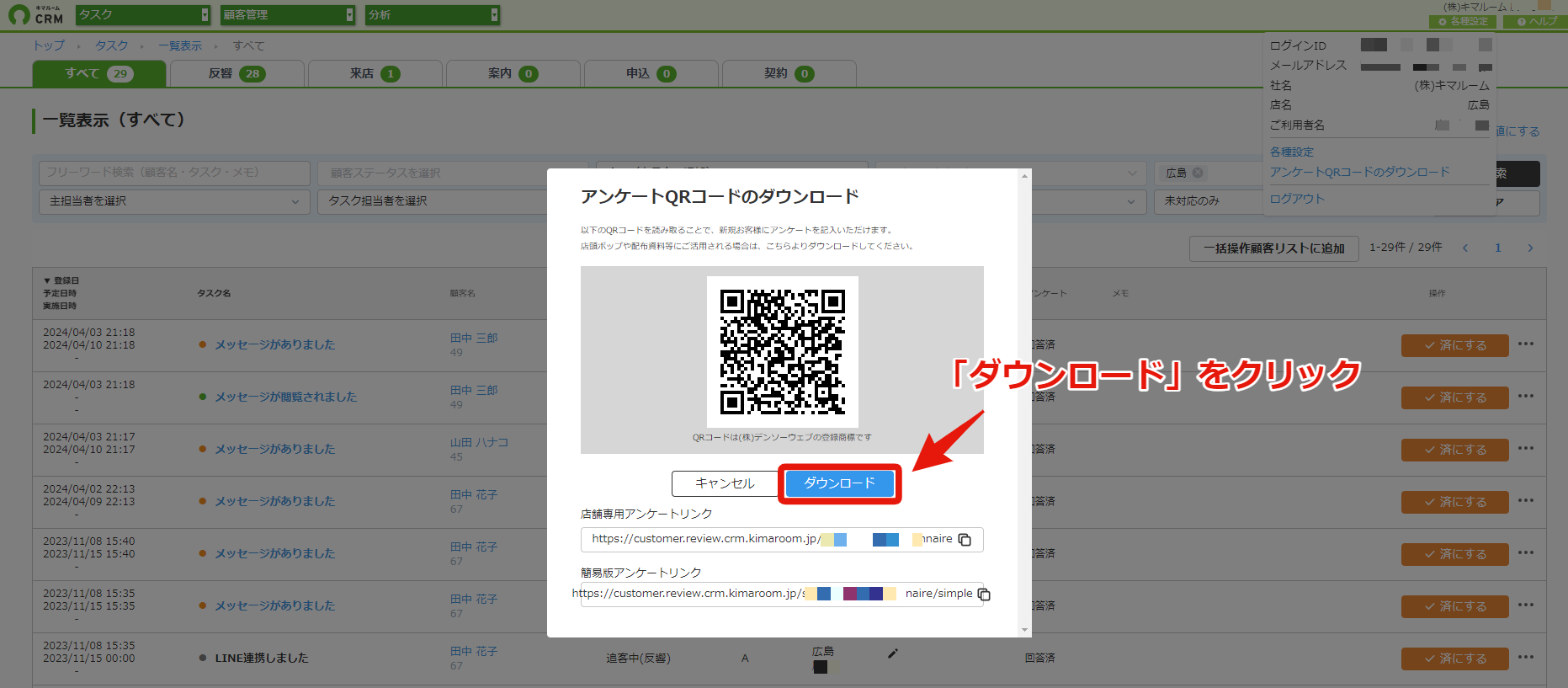Mark 2024/04/03 21:18 メッセージがありました task 済にする
The height and width of the screenshot is (688, 1568).
(x=1455, y=345)
